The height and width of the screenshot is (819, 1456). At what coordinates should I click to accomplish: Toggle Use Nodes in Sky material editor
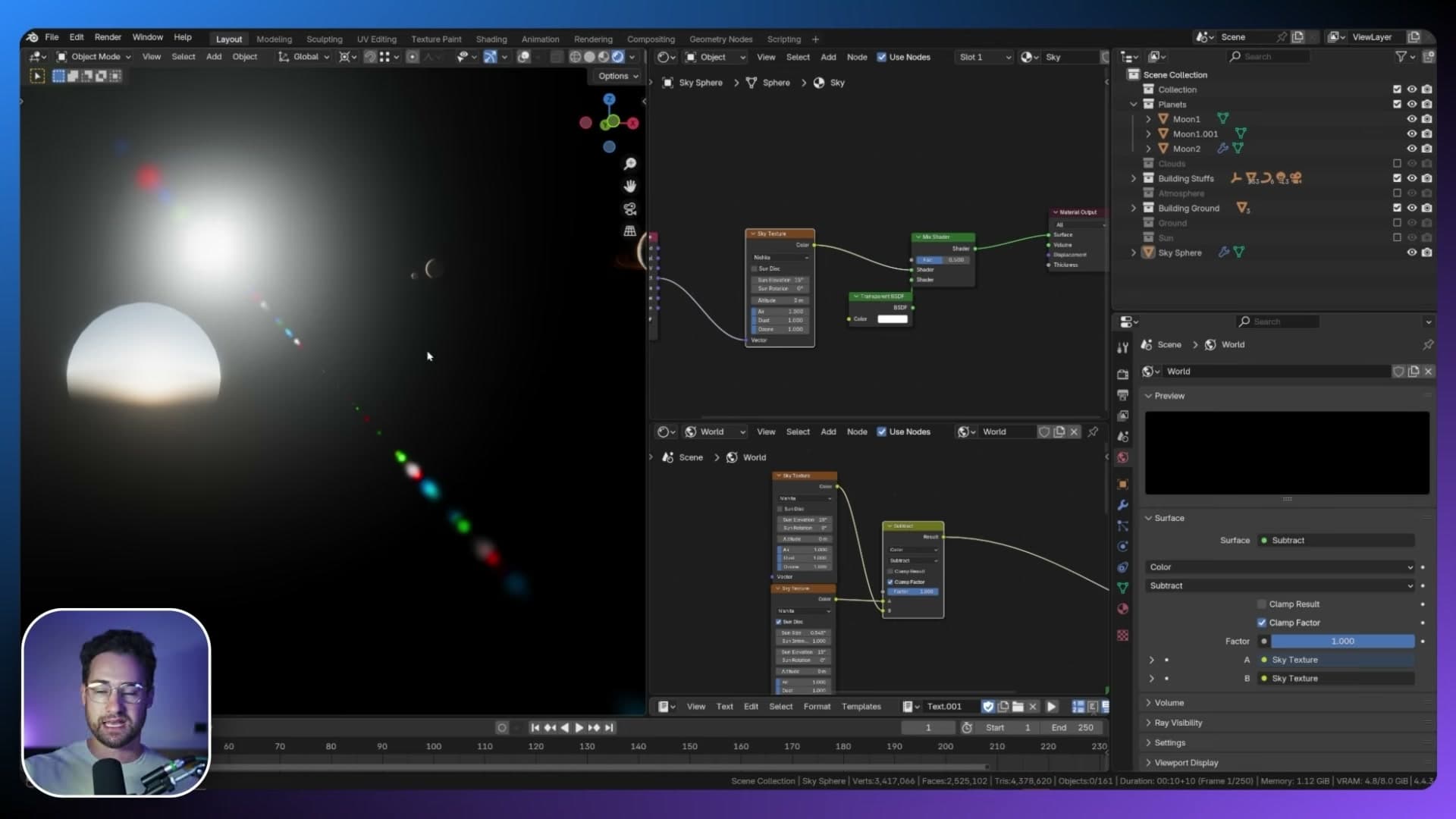[882, 57]
